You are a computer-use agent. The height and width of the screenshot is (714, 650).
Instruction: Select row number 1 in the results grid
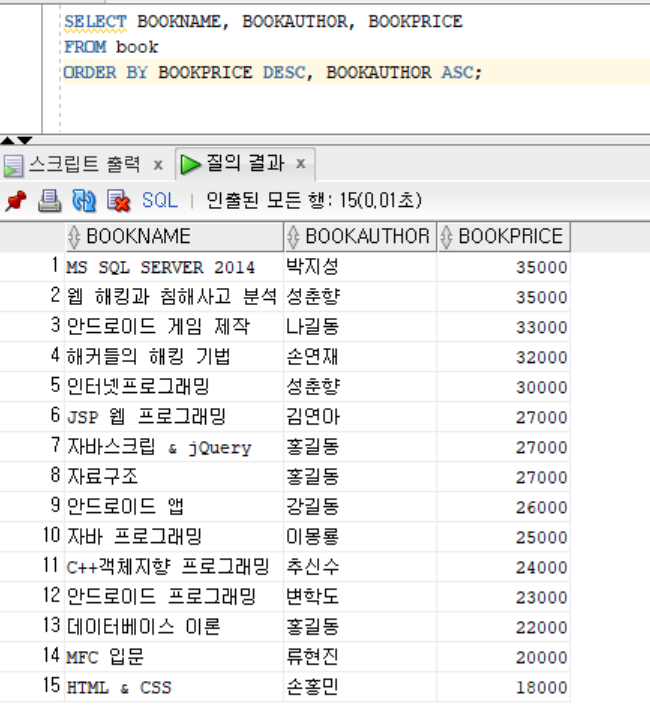coord(32,266)
